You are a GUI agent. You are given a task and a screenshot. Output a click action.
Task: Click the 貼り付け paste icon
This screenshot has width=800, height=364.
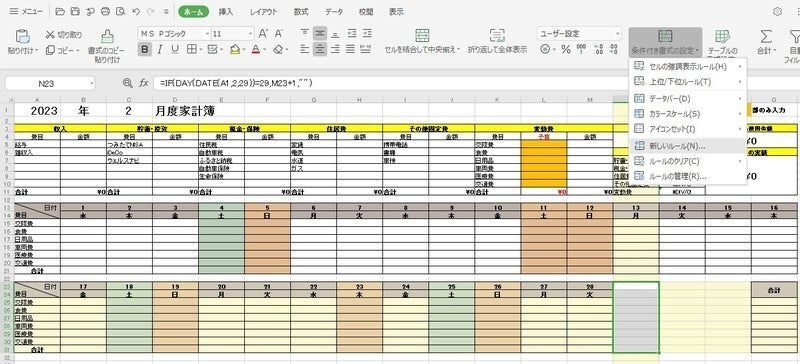[x=22, y=36]
